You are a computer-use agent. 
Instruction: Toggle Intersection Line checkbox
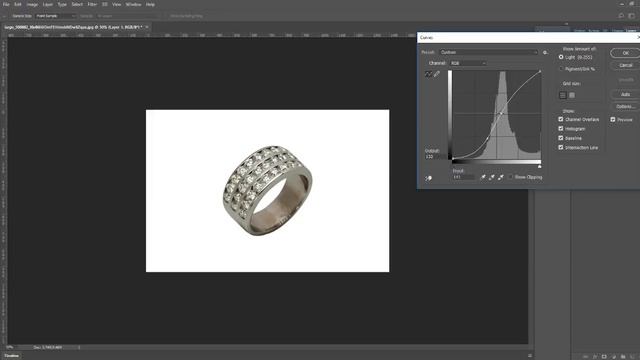click(x=561, y=147)
